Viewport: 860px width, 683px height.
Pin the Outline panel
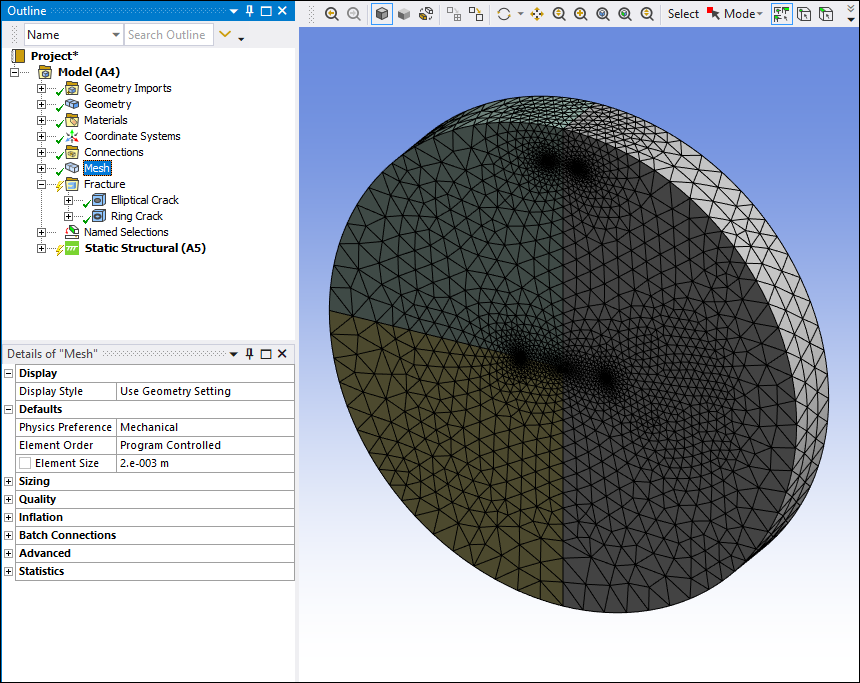coord(249,11)
